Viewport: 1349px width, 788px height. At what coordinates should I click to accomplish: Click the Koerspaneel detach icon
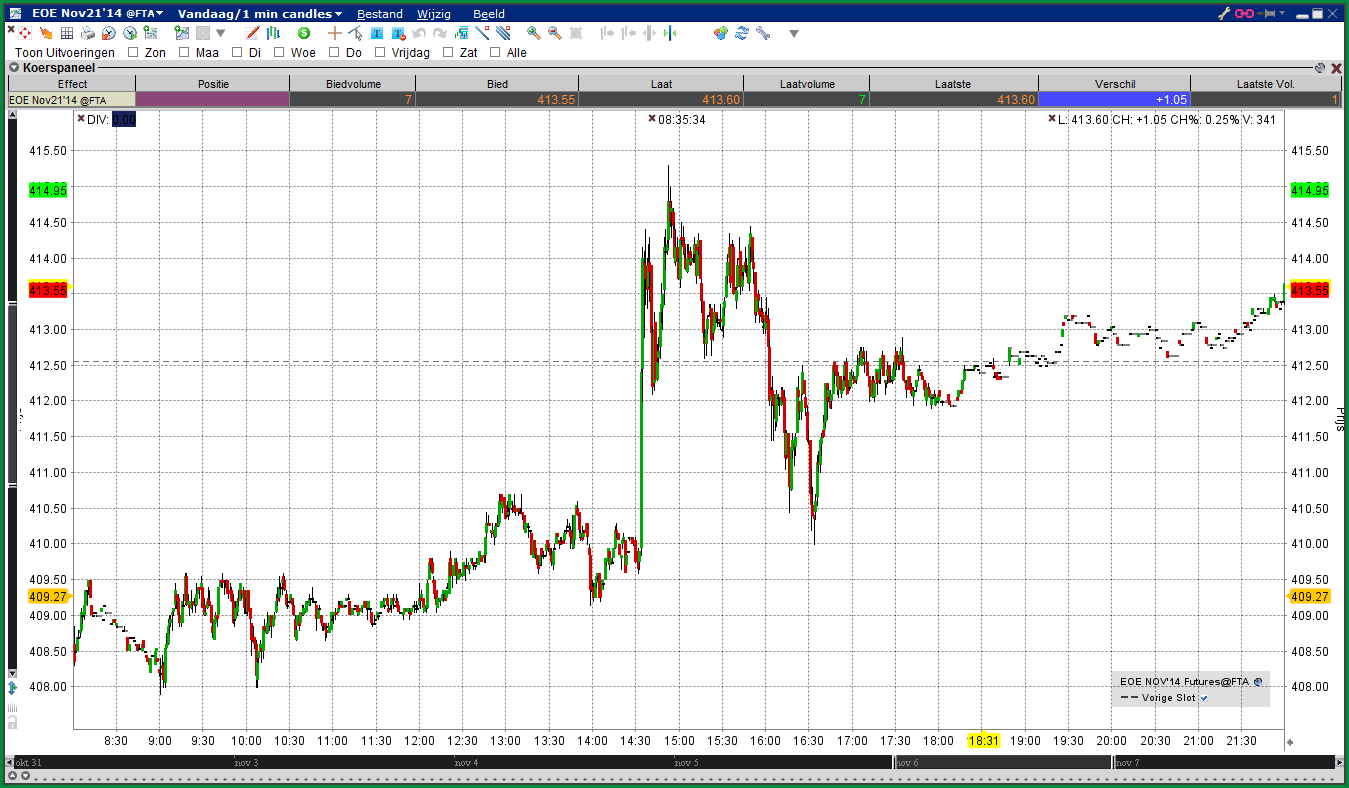pyautogui.click(x=1320, y=68)
